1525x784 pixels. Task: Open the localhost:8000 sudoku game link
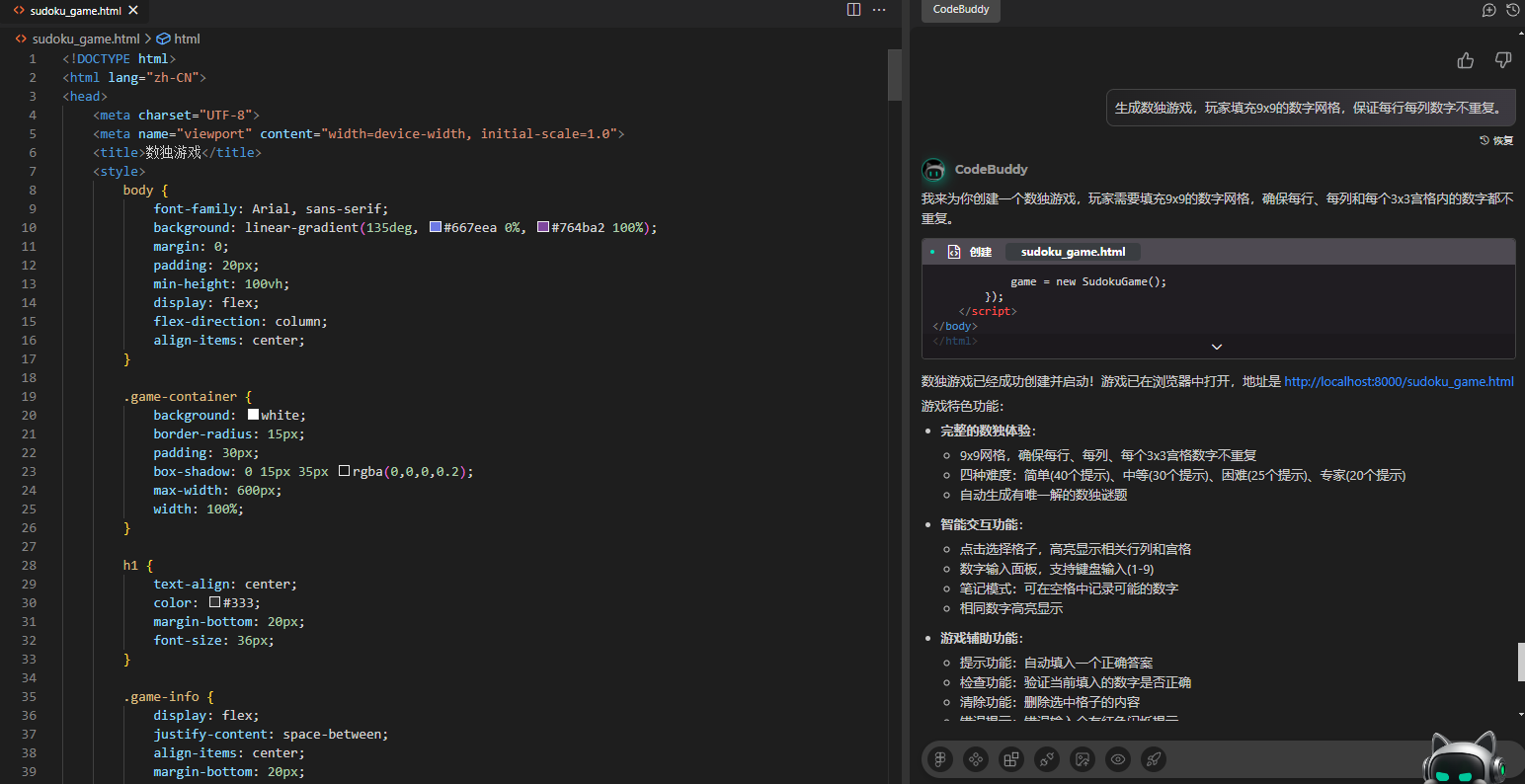[x=1399, y=381]
